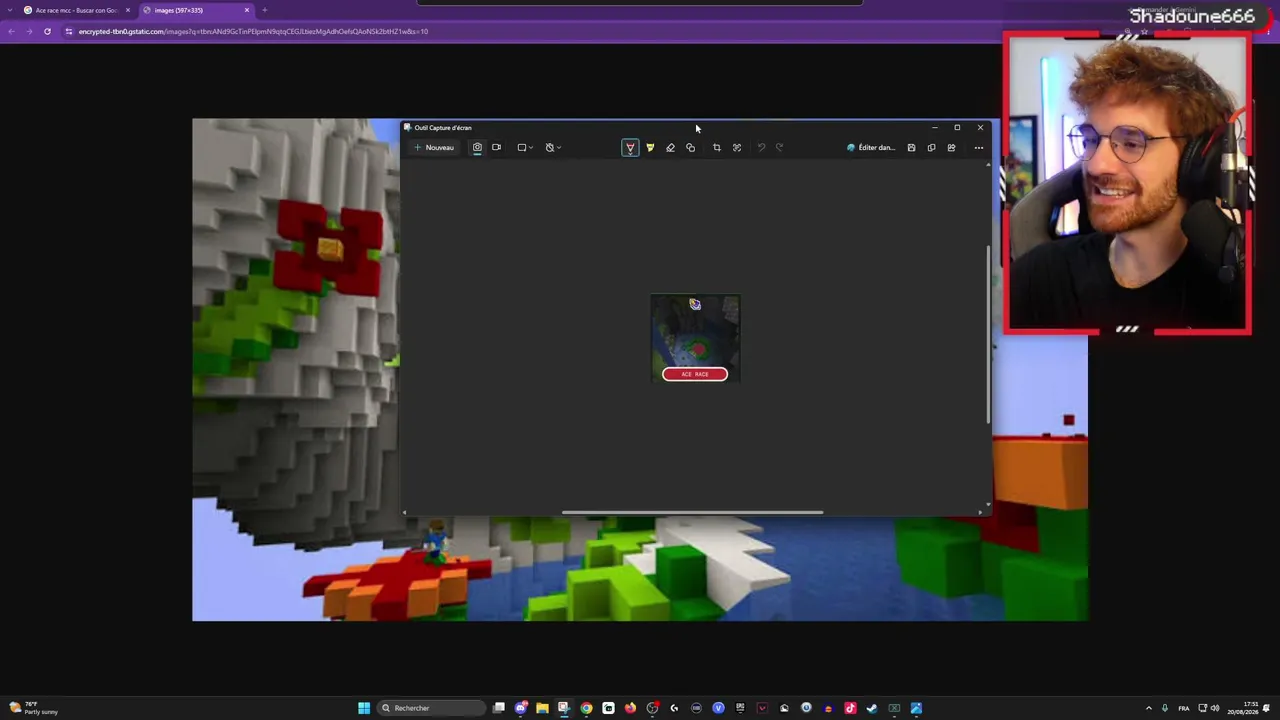Click the text actions icon

(737, 148)
